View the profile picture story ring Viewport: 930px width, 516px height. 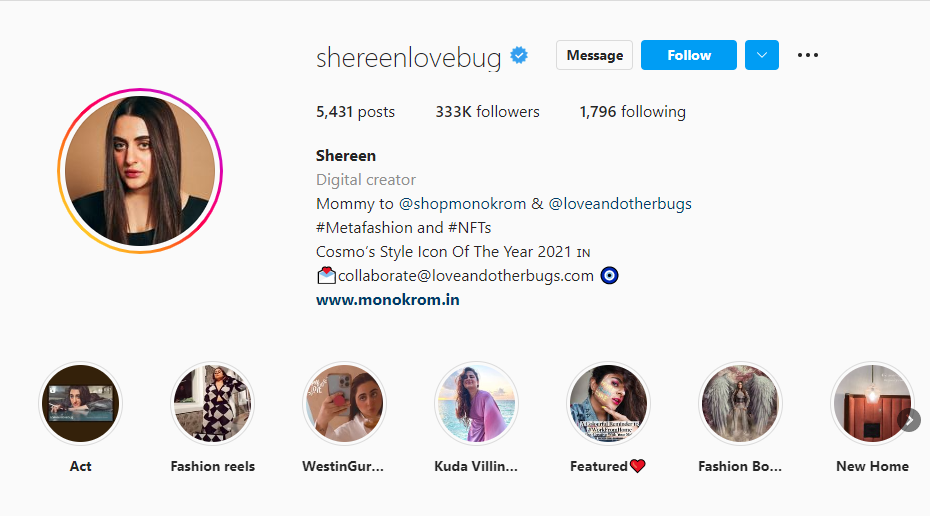click(140, 171)
